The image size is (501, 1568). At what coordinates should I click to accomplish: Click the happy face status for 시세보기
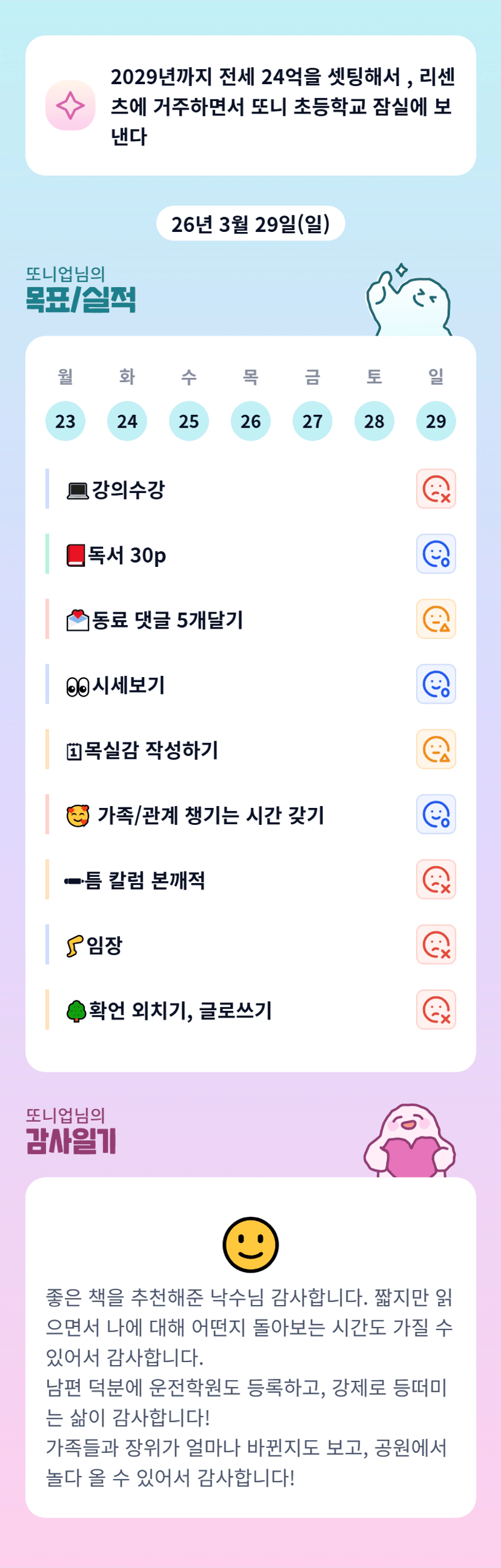coord(436,684)
